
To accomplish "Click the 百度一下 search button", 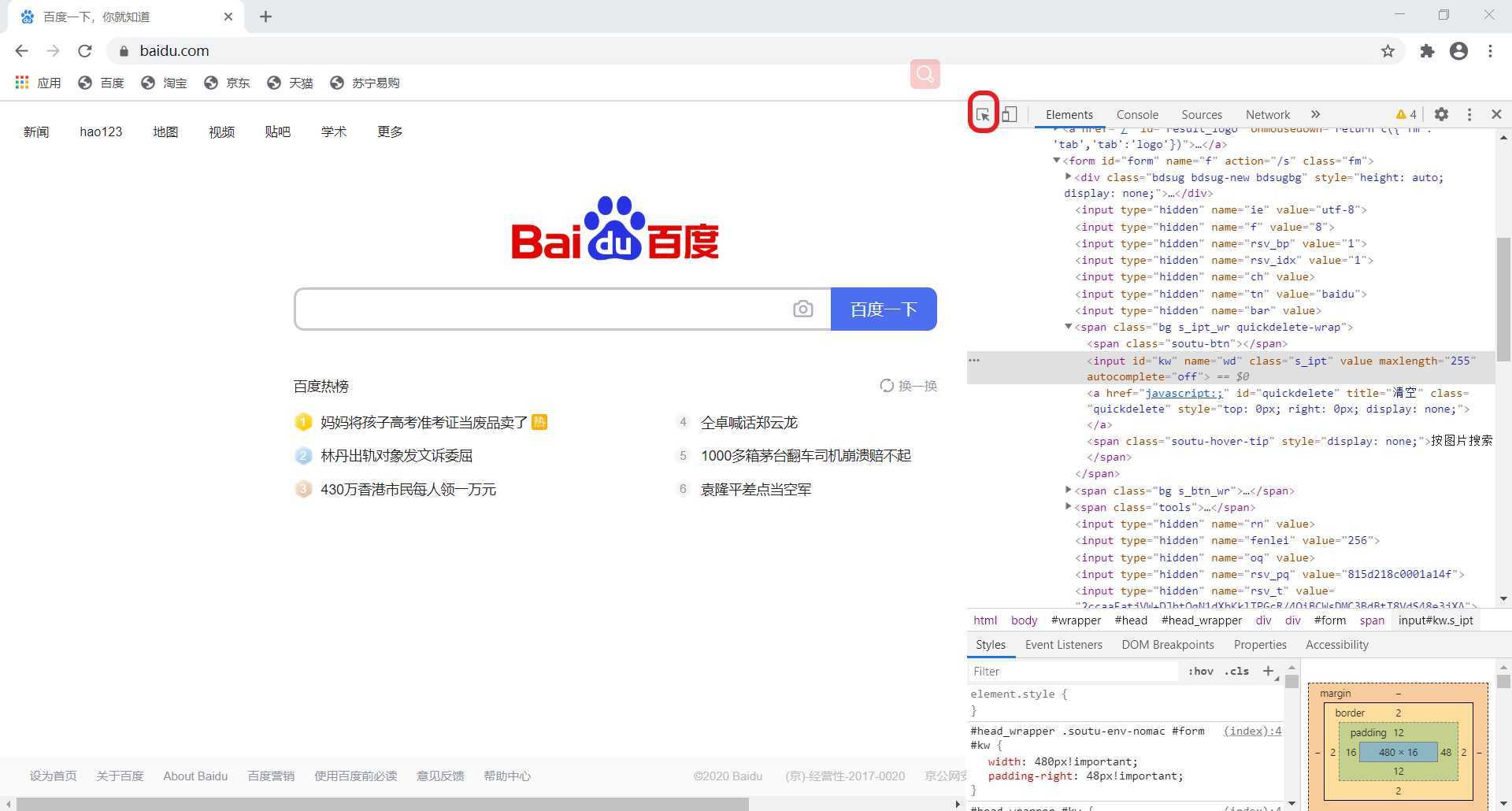I will [884, 309].
